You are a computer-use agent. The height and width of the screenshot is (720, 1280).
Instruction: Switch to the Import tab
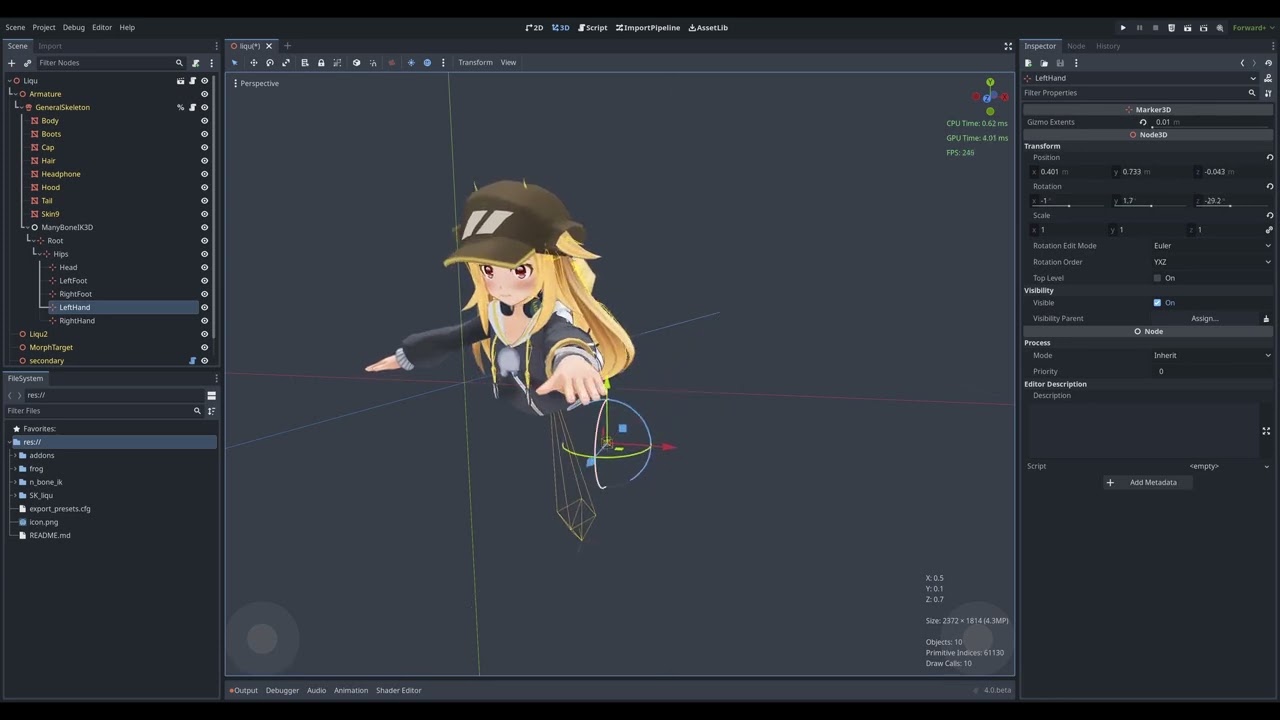tap(50, 46)
